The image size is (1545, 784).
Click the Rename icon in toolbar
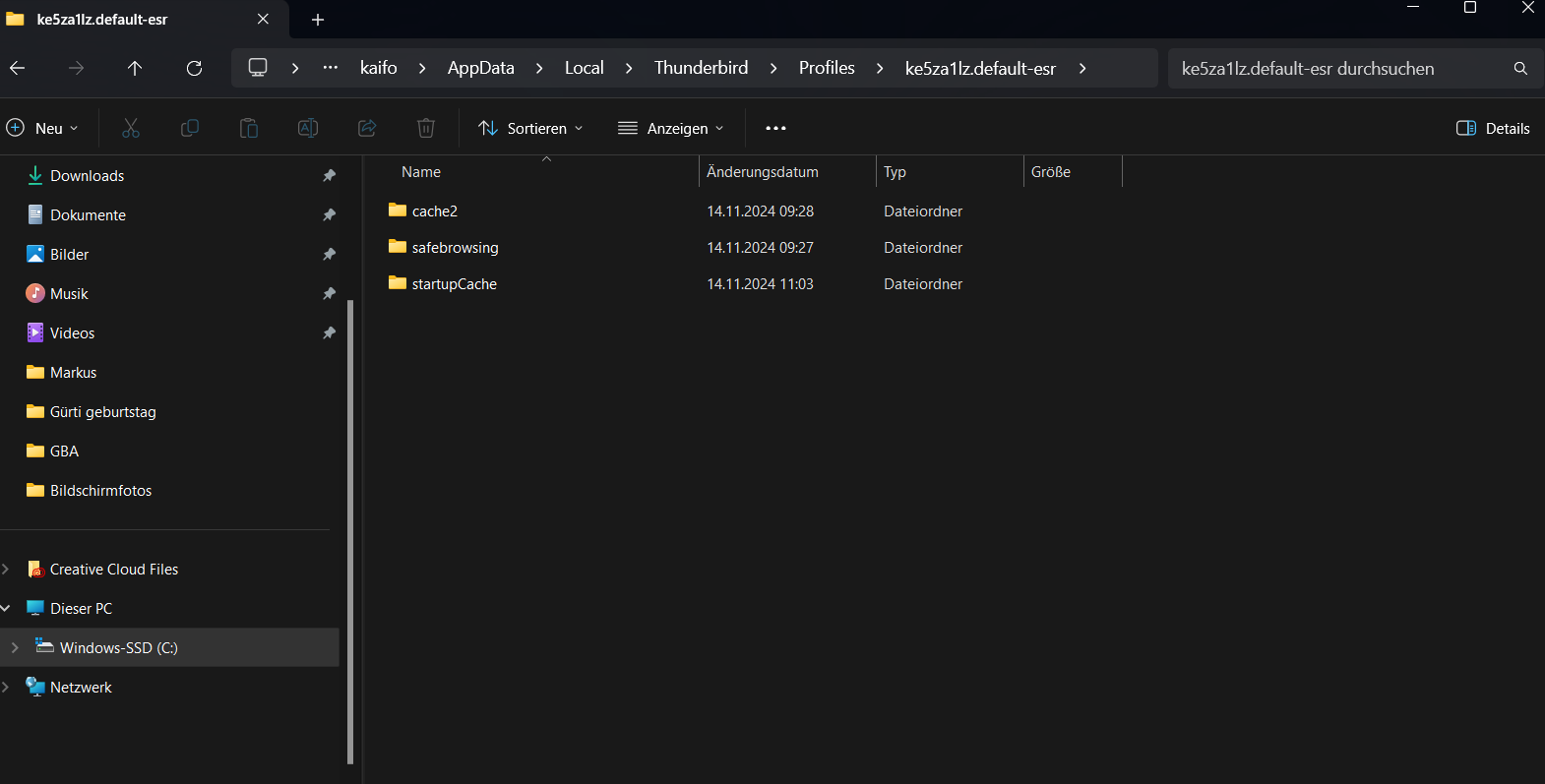tap(308, 128)
